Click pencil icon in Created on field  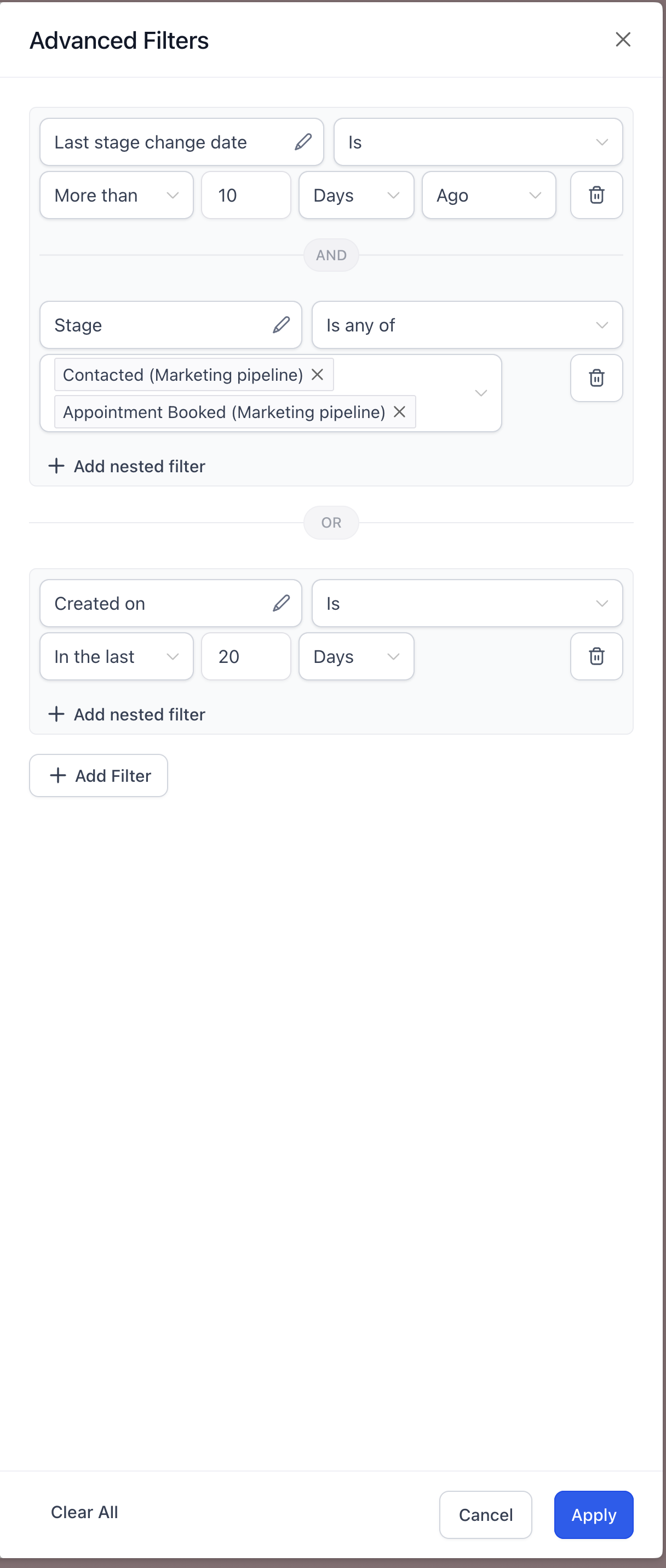[x=282, y=603]
